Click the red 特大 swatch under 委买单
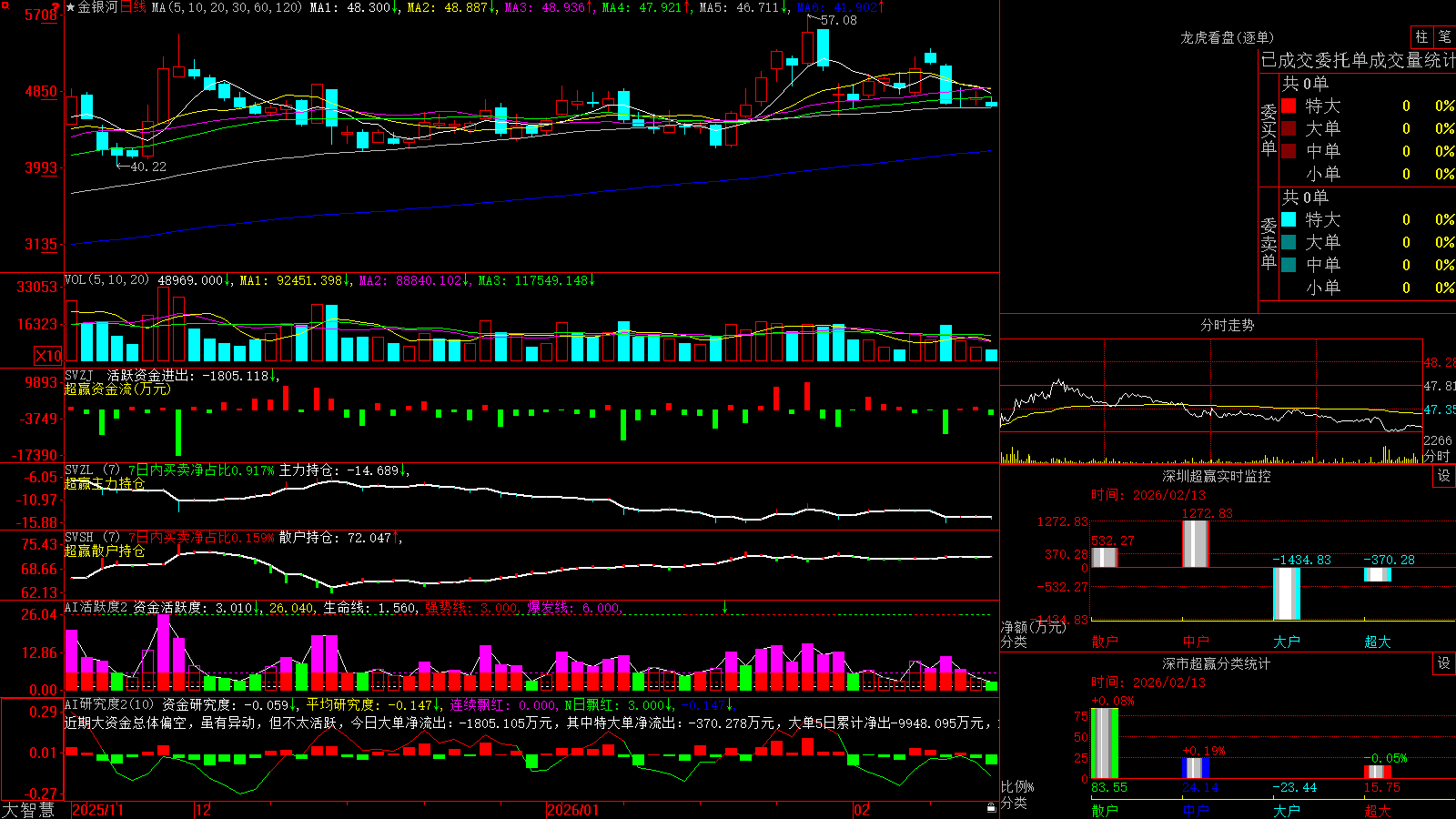Viewport: 1456px width, 819px height. 1289,106
